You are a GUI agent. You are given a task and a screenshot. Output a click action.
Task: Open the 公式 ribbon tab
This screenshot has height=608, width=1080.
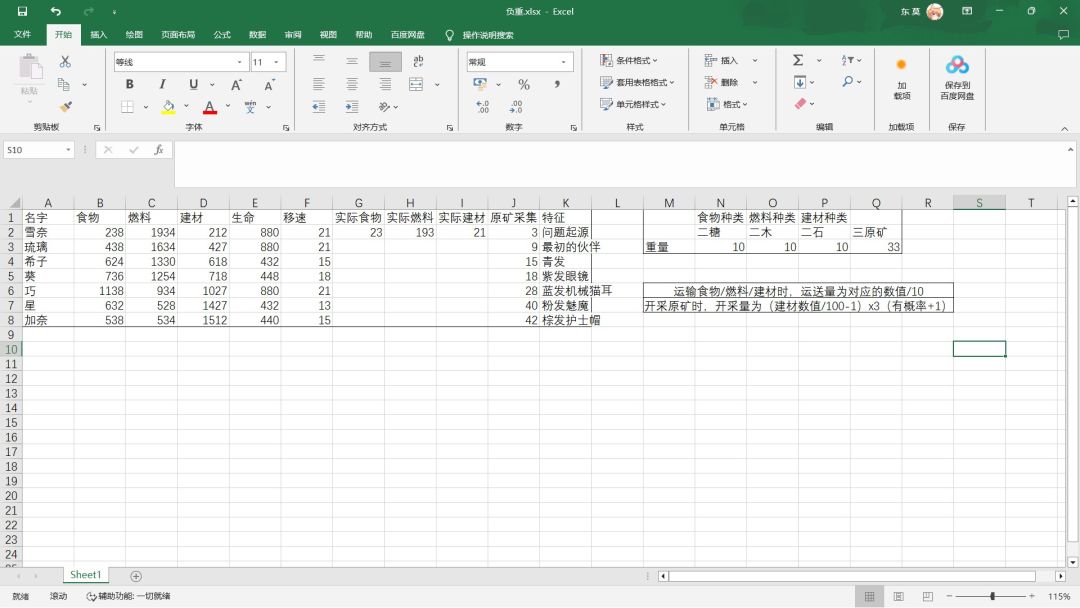(x=222, y=35)
